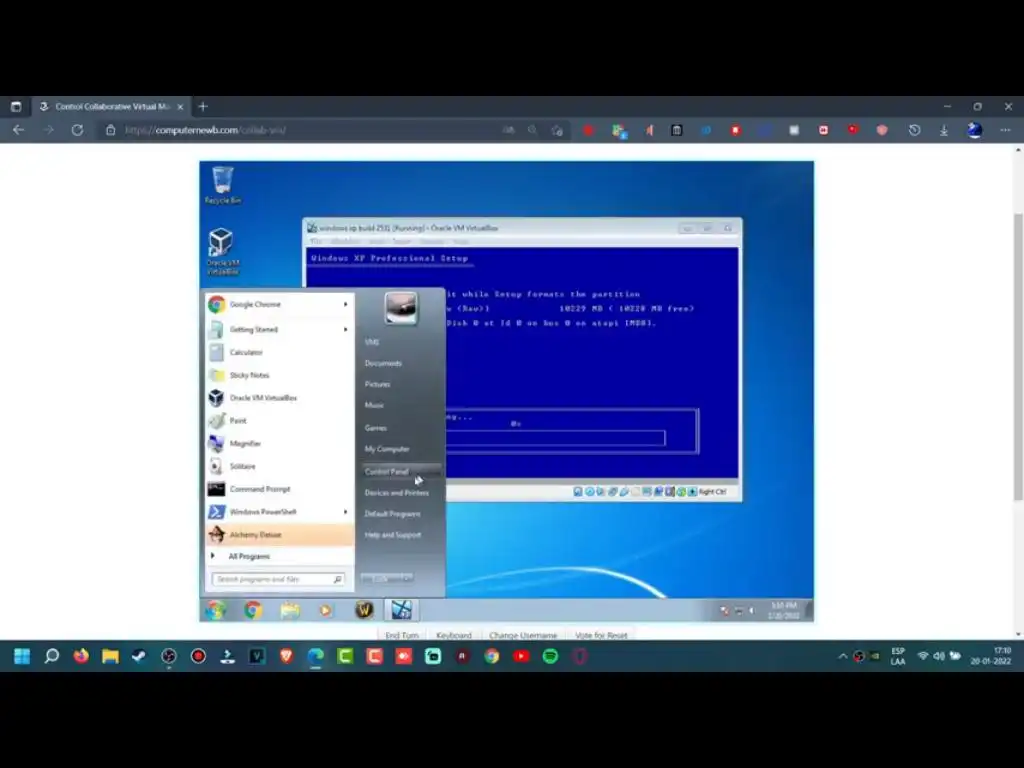Open Steam on host taskbar
This screenshot has width=1024, height=768.
click(x=139, y=656)
